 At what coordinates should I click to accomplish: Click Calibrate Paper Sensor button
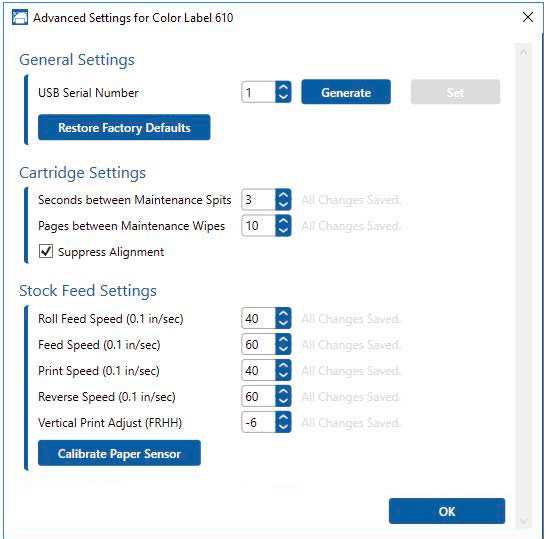119,453
